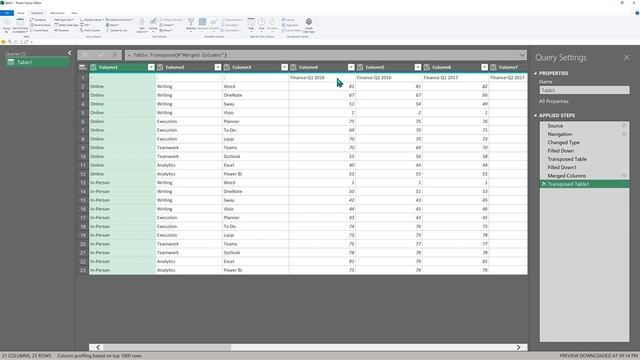
Task: Click Detect Data Type
Action: pyautogui.click(x=66, y=25)
